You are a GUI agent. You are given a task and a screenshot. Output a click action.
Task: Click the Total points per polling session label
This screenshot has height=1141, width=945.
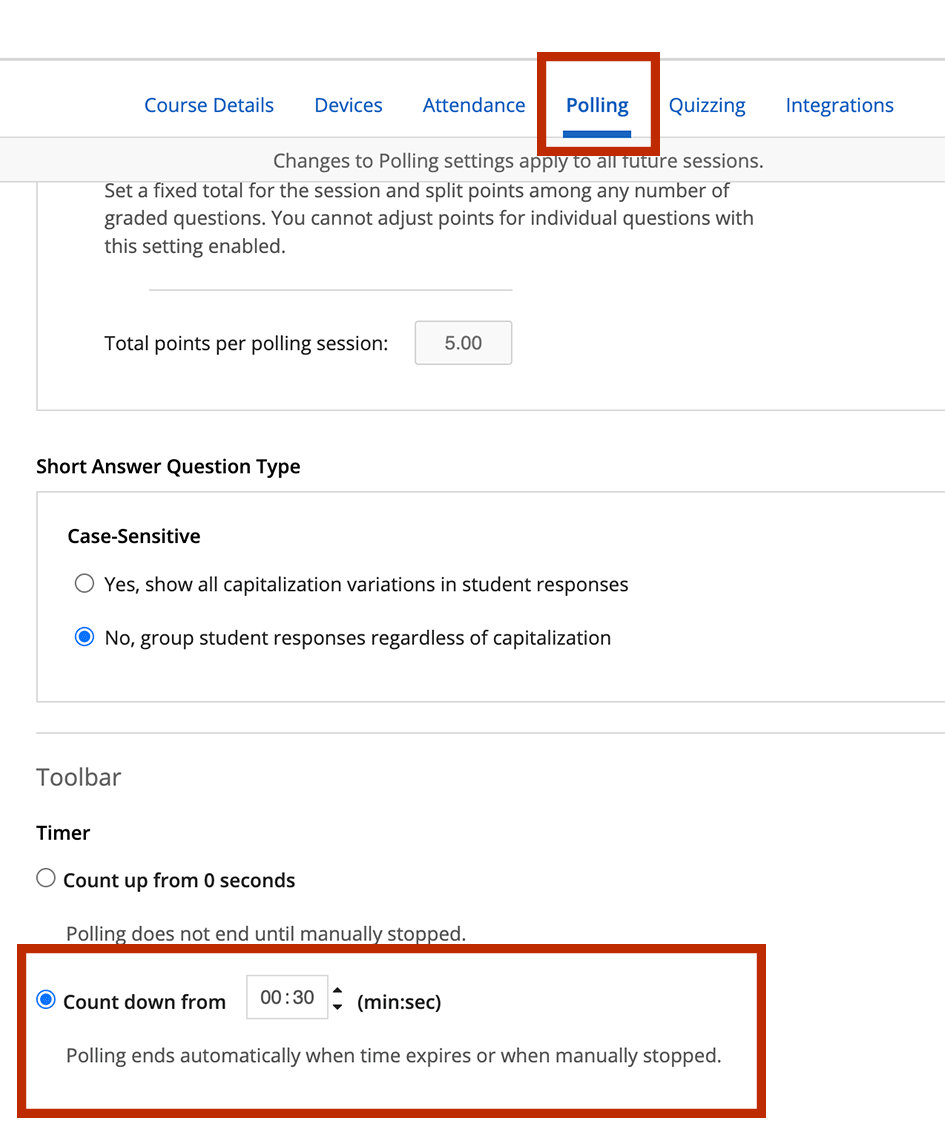coord(246,343)
